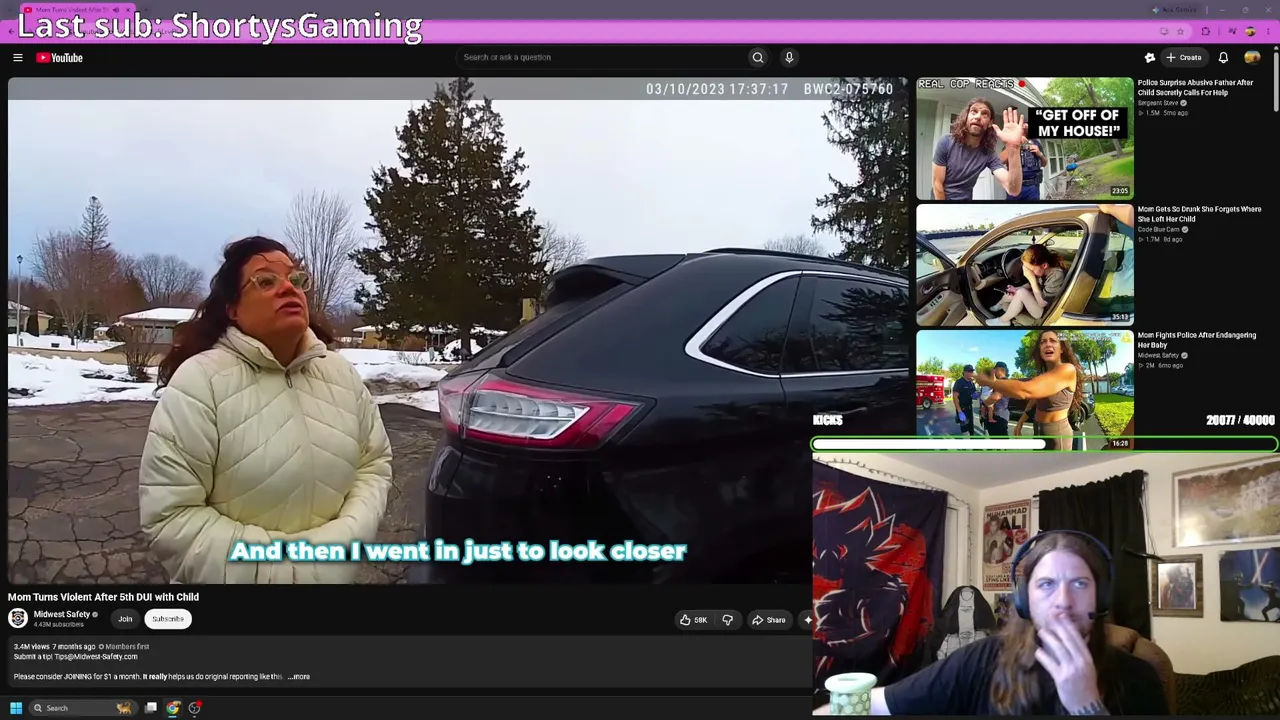
Task: Click title 'Mom Gets So Drunk She Forgets Where She Left Her Child'
Action: point(1199,214)
